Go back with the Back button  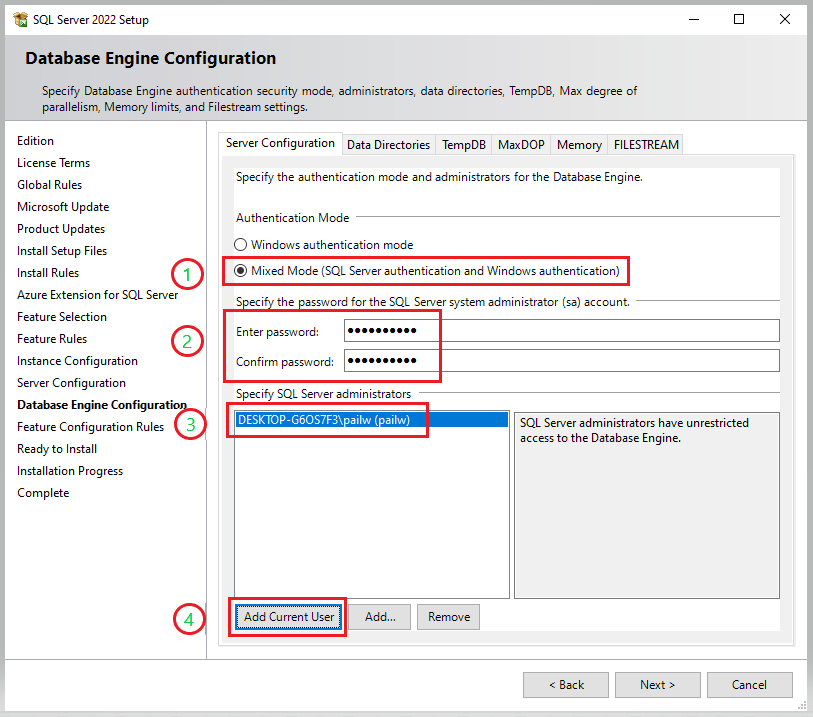coord(565,685)
